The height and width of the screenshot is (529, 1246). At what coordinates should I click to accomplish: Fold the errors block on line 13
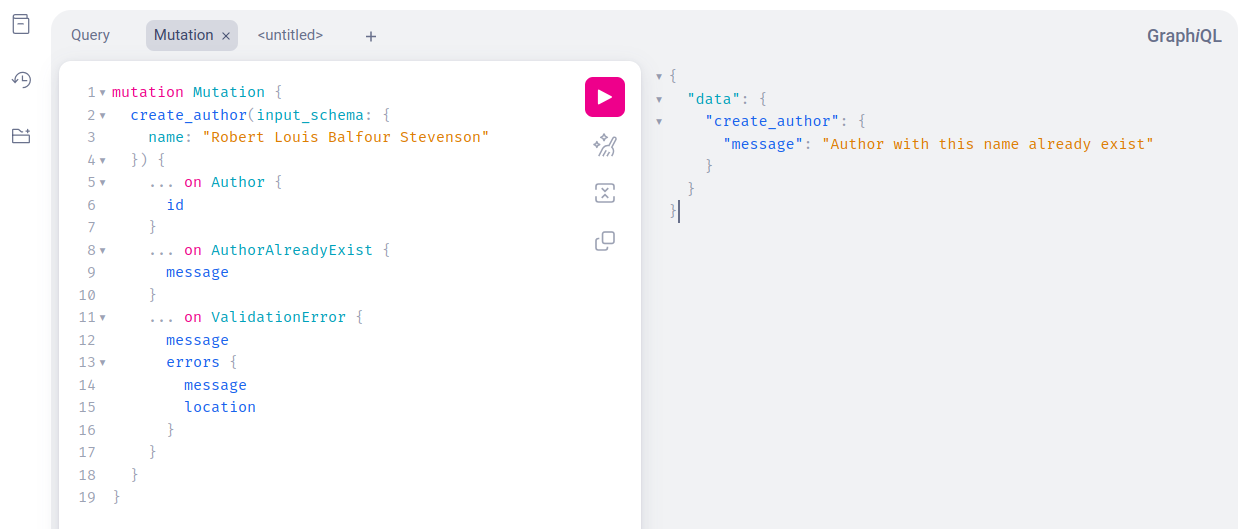(x=103, y=362)
